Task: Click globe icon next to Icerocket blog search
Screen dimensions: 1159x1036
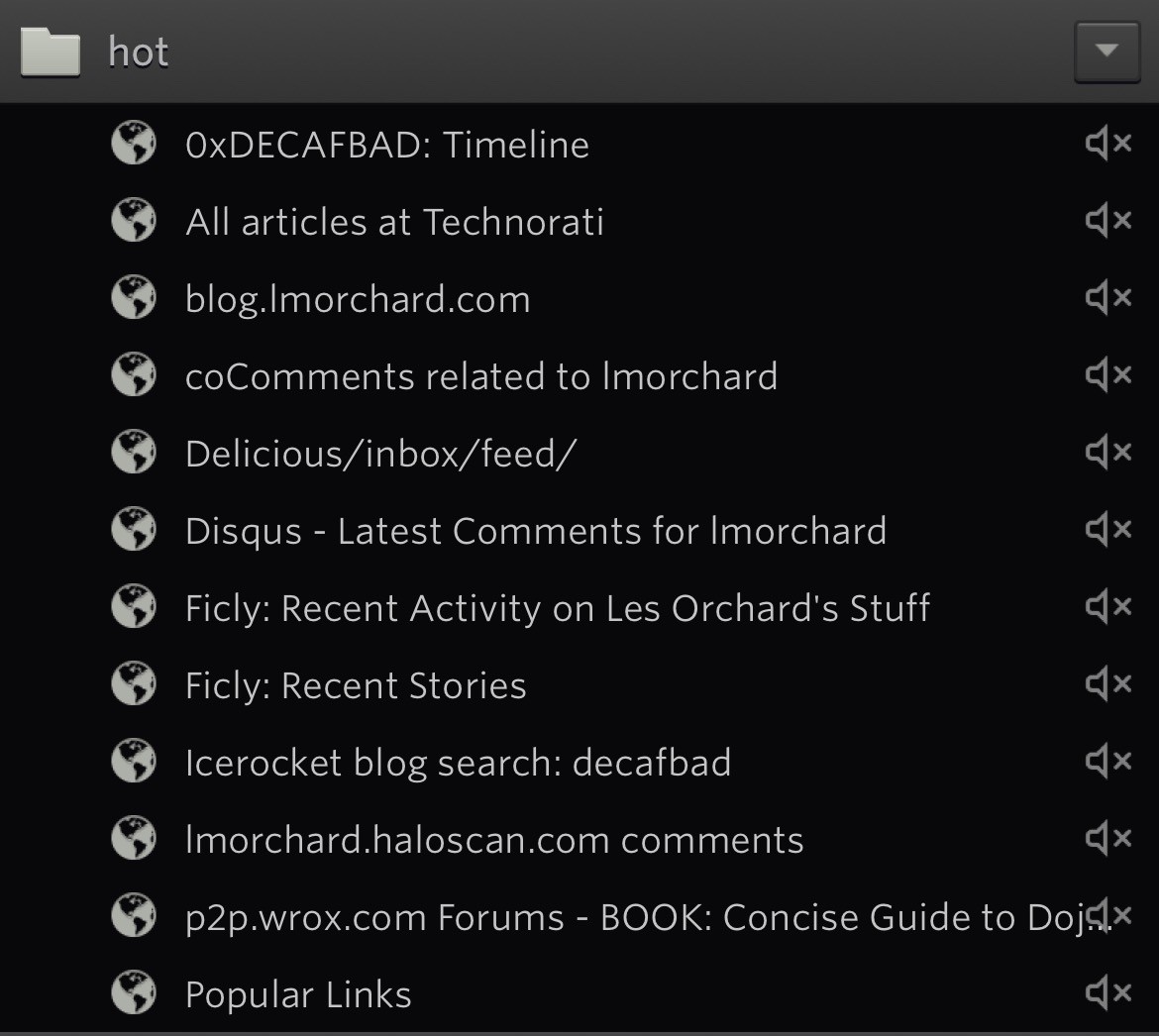Action: (x=133, y=763)
